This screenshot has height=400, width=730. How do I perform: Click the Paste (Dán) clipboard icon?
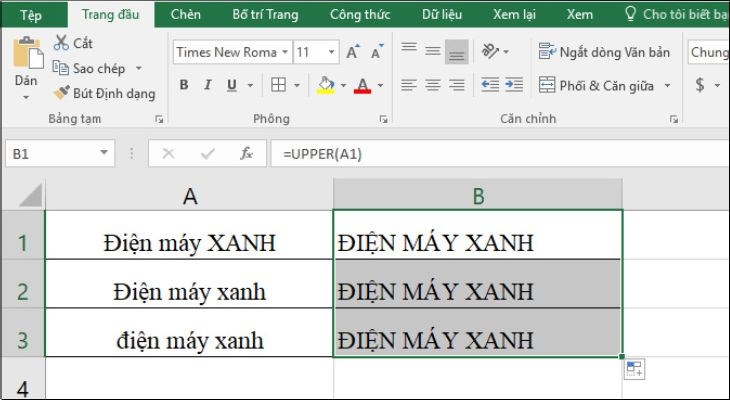tap(27, 53)
